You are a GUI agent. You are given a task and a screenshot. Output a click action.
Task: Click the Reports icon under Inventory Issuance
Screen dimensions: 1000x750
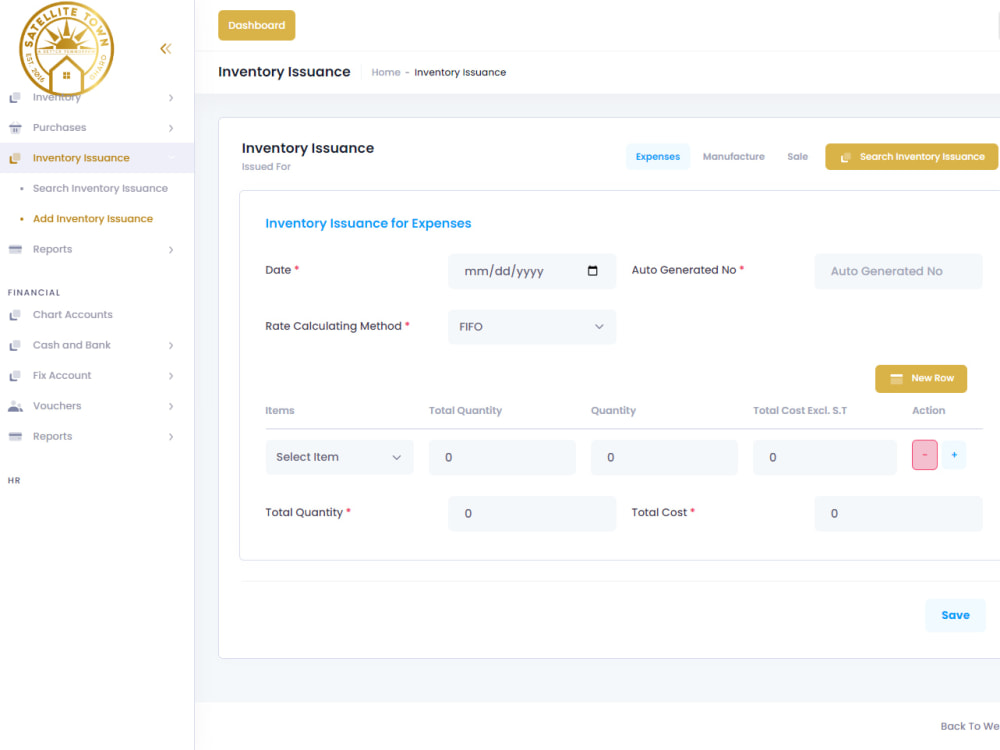coord(15,249)
